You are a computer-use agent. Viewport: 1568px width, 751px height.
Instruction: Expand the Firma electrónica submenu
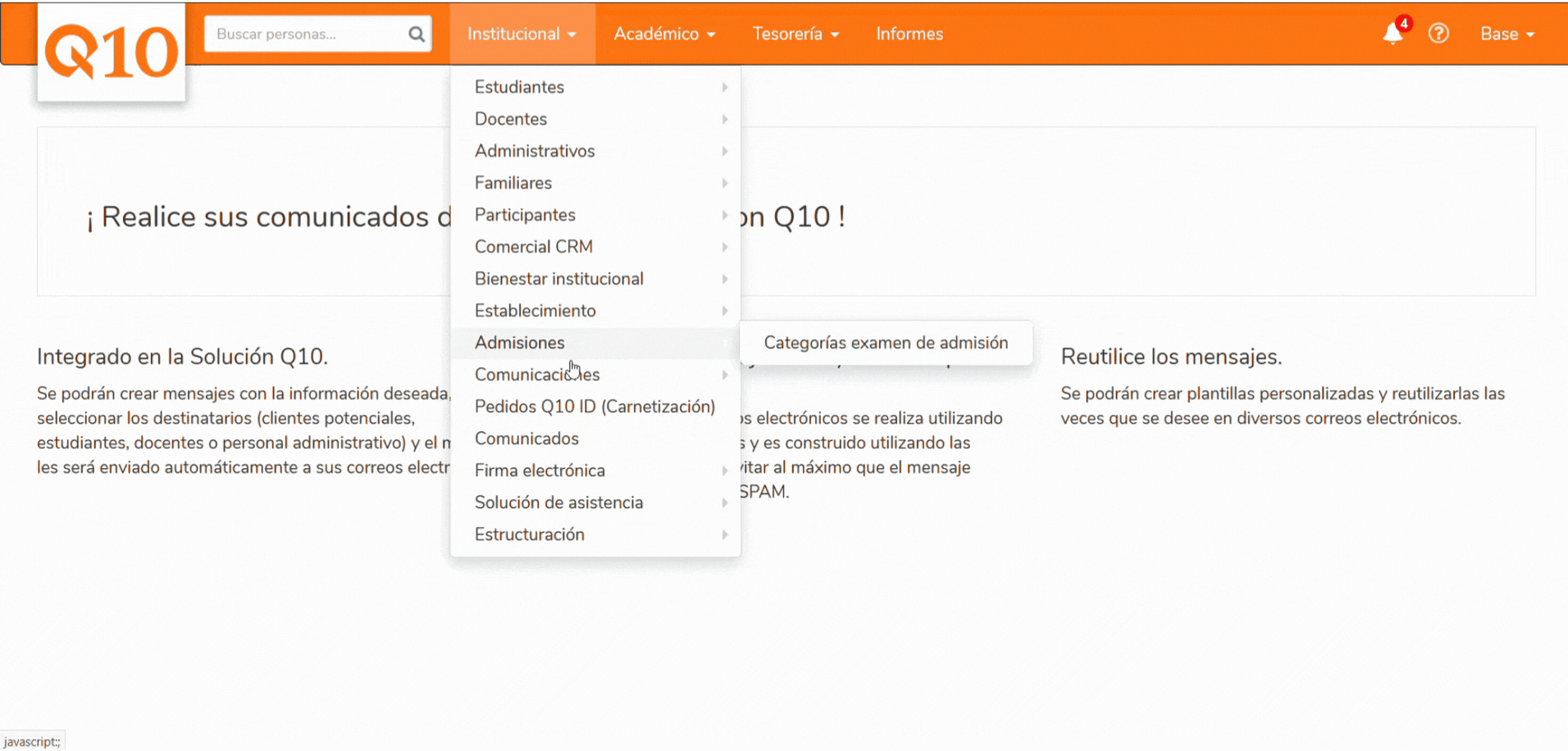tap(595, 471)
